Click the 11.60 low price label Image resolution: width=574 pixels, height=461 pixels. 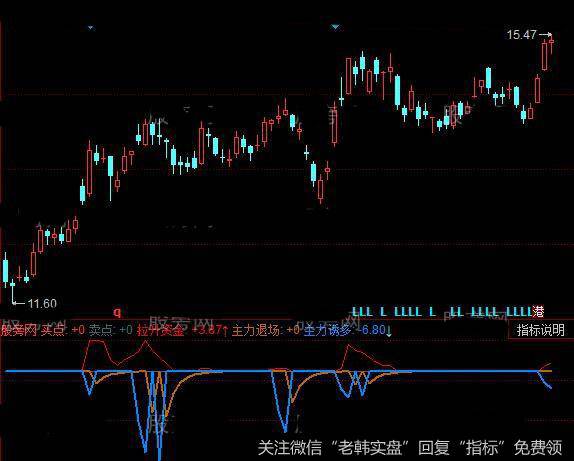[x=42, y=304]
